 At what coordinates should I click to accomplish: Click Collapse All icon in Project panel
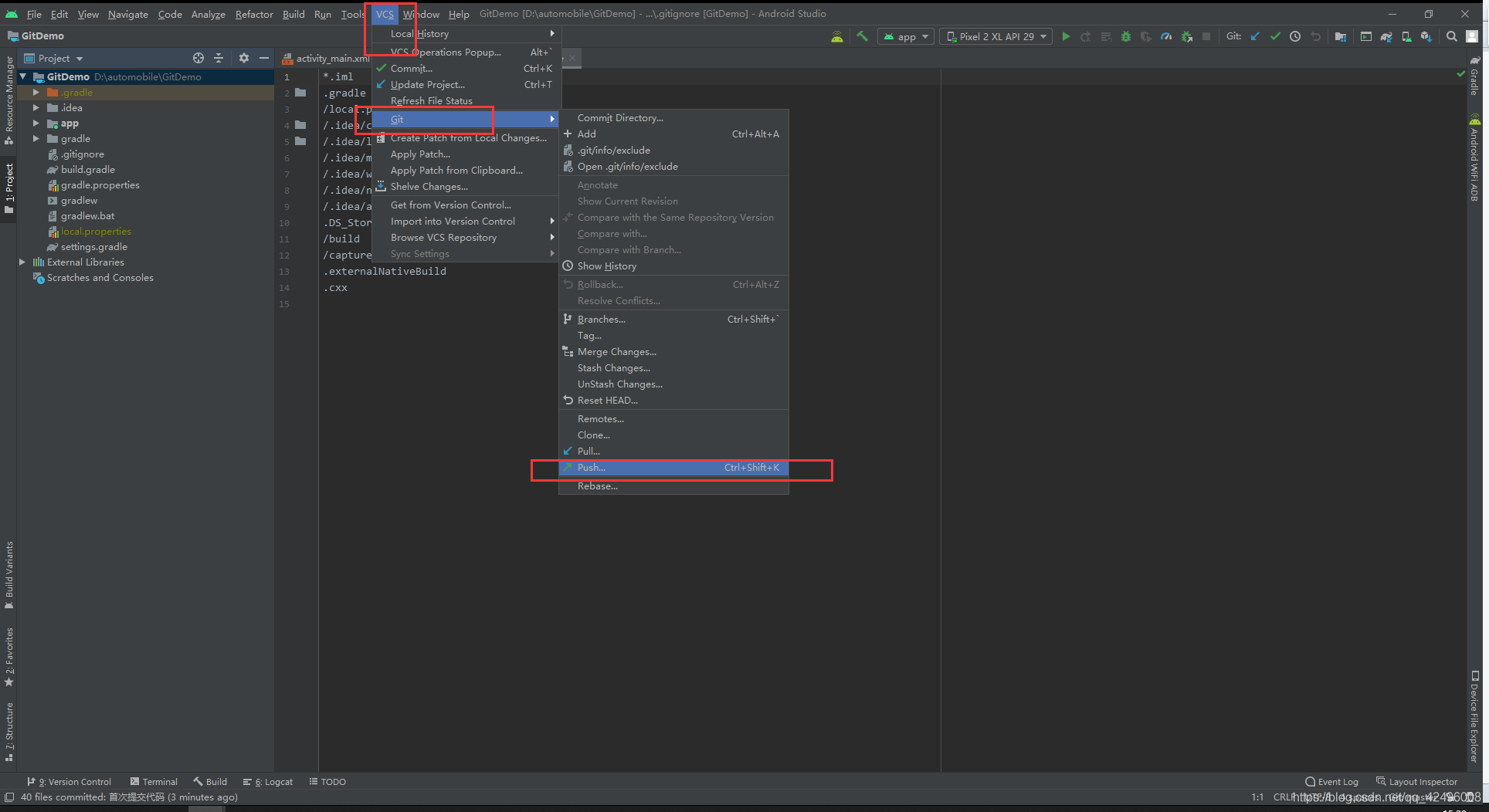pyautogui.click(x=219, y=58)
